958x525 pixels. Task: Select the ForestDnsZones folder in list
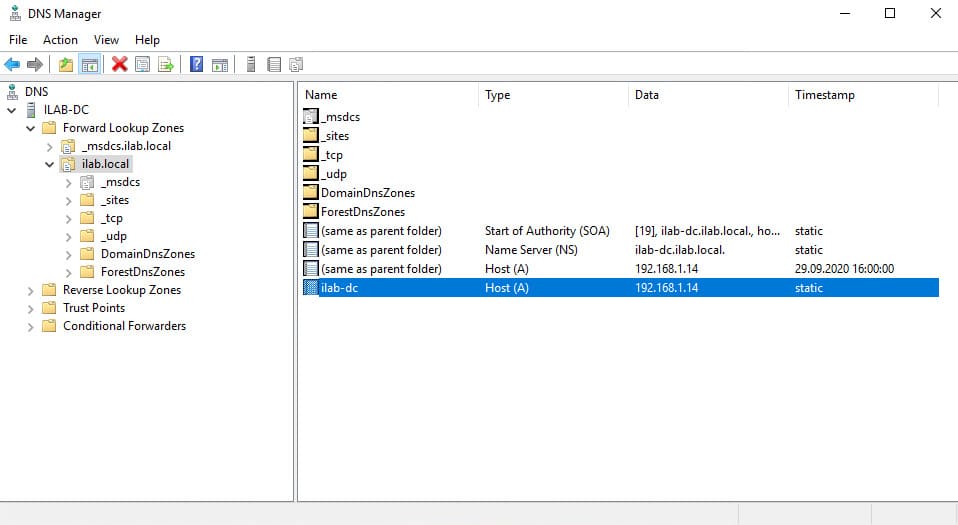(362, 212)
